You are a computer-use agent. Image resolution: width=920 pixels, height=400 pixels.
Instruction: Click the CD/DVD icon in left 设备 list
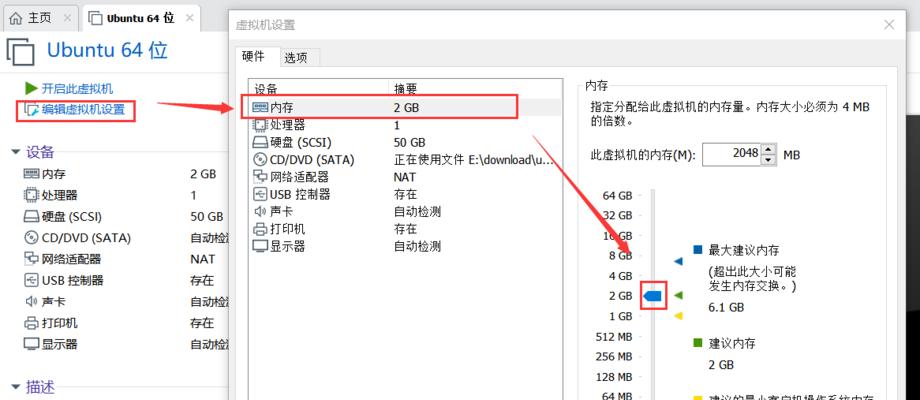[31, 238]
